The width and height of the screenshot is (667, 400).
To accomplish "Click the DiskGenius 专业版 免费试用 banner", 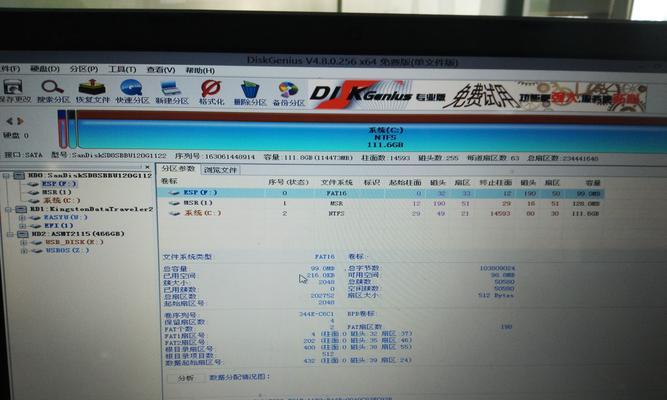I will 476,96.
